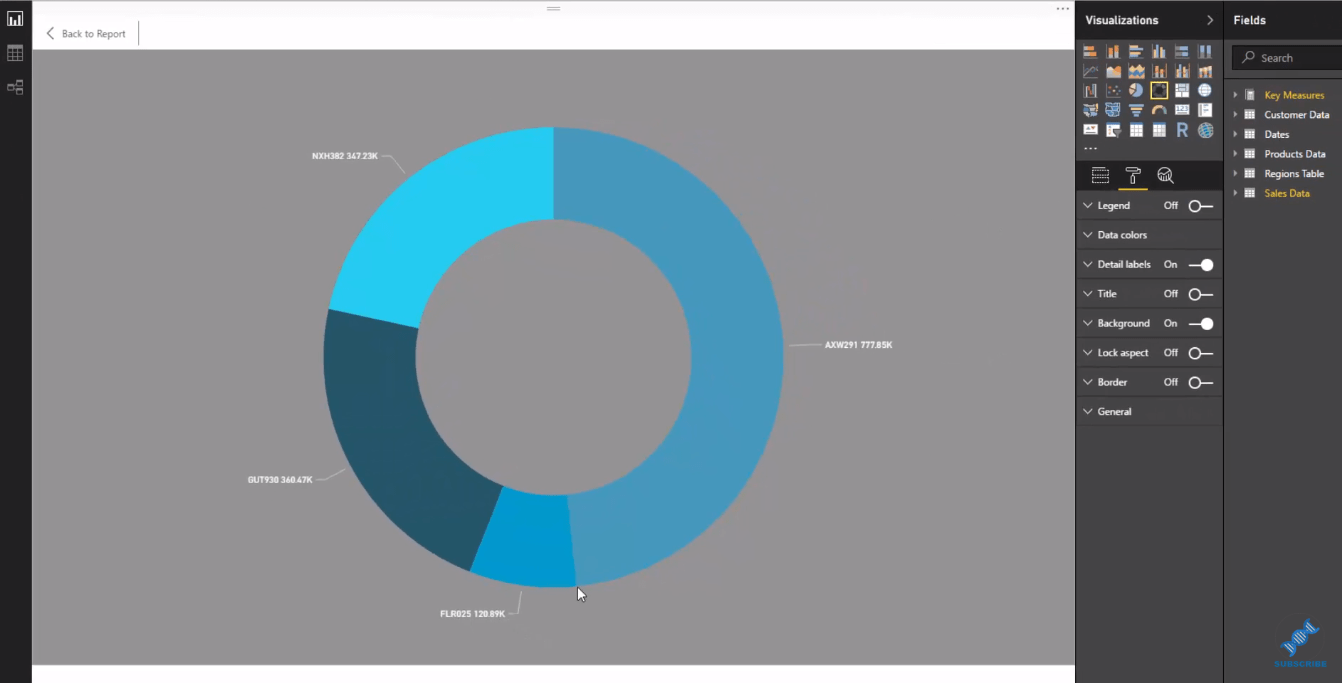
Task: Turn off the Detail labels toggle
Action: pyautogui.click(x=1200, y=265)
